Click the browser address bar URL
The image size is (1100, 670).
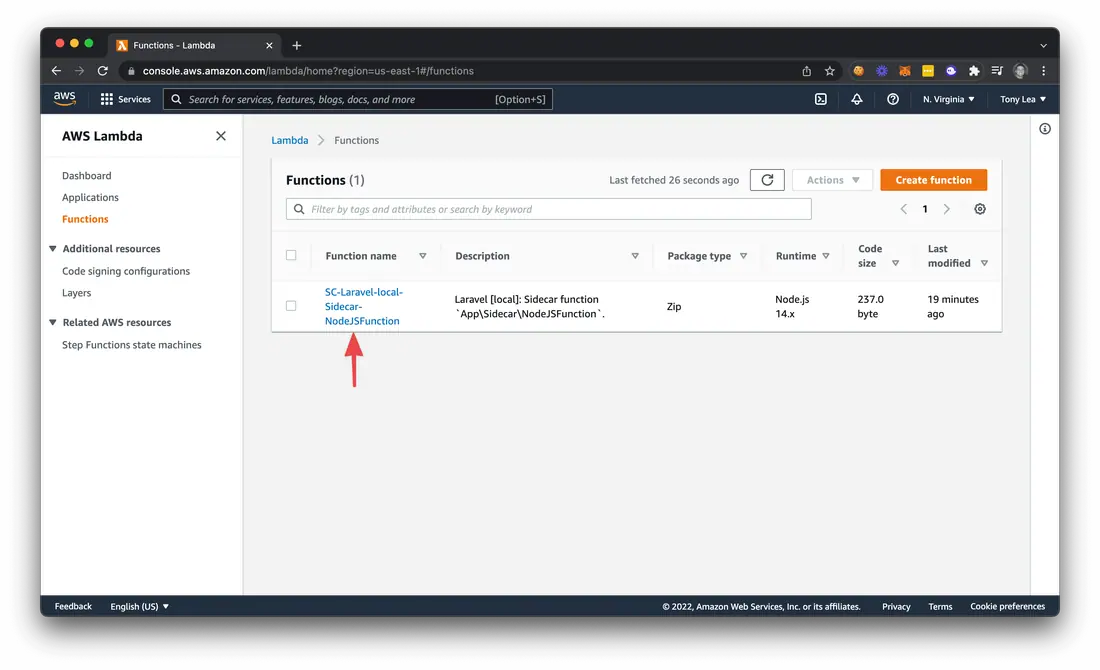308,71
